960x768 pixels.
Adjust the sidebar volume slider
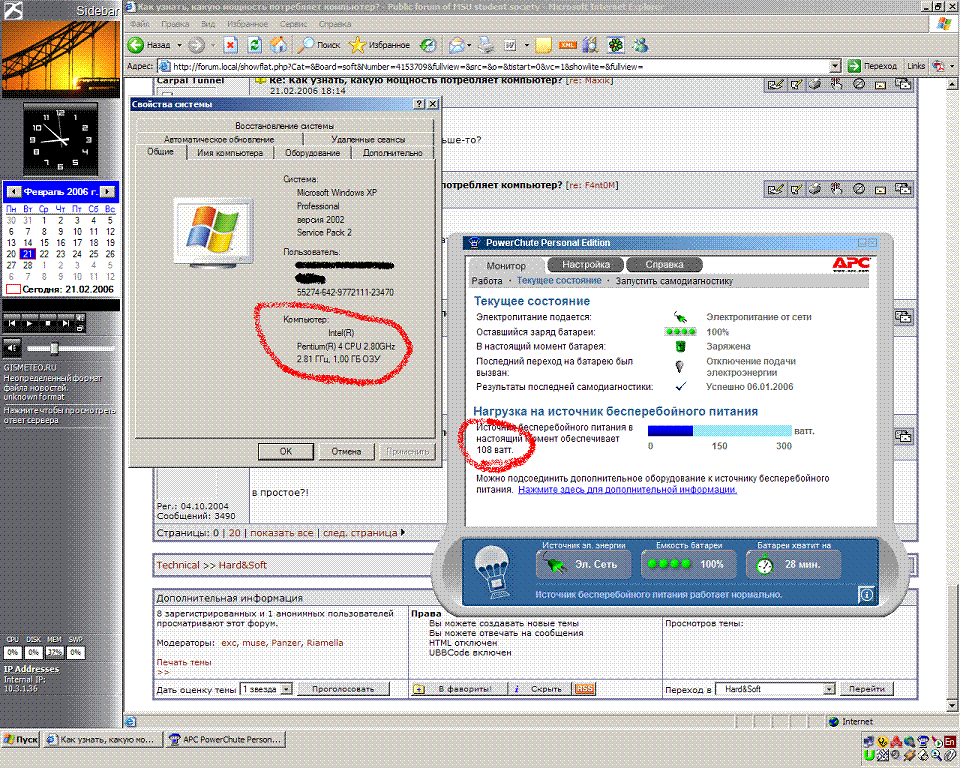point(54,348)
